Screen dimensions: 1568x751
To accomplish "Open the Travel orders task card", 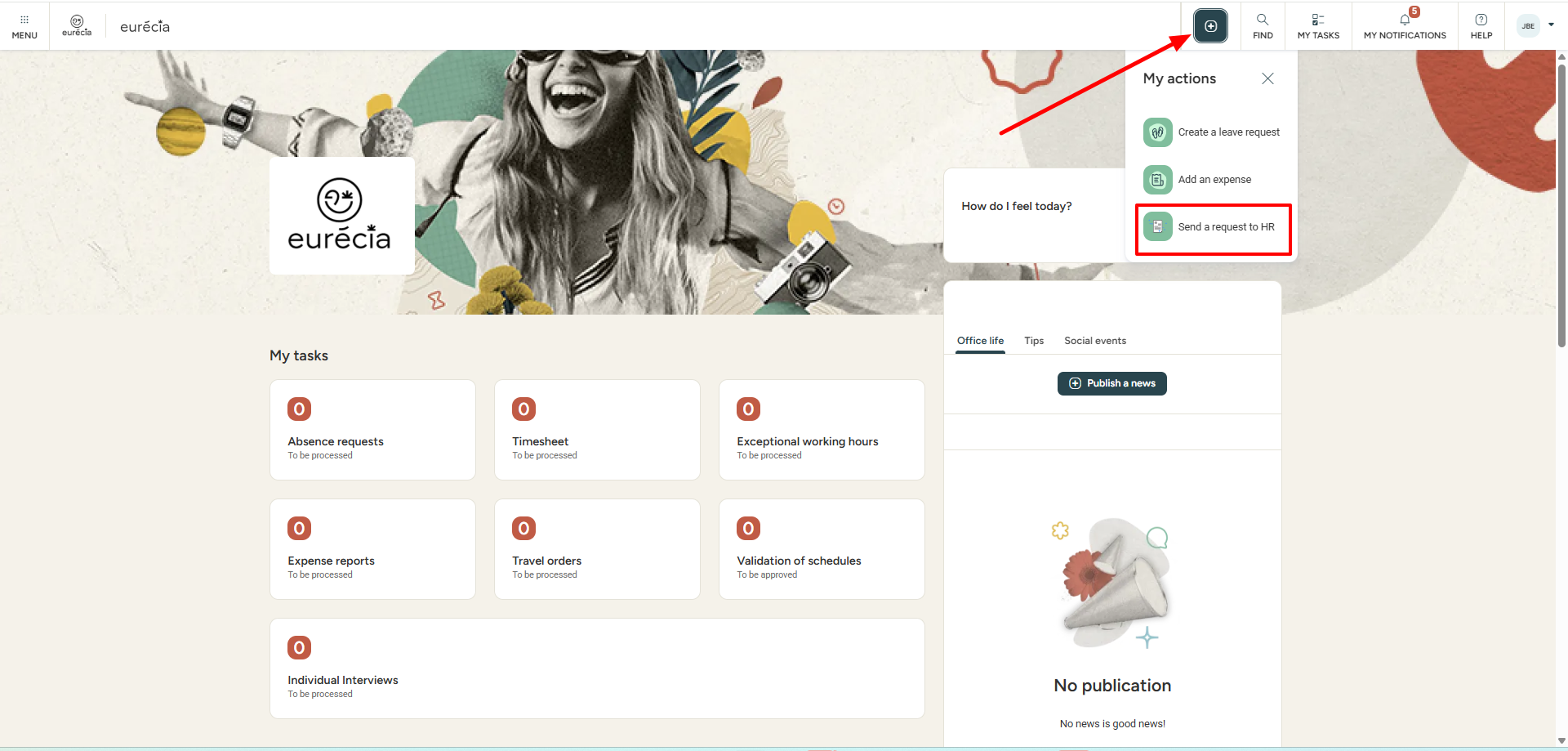I will [x=597, y=549].
